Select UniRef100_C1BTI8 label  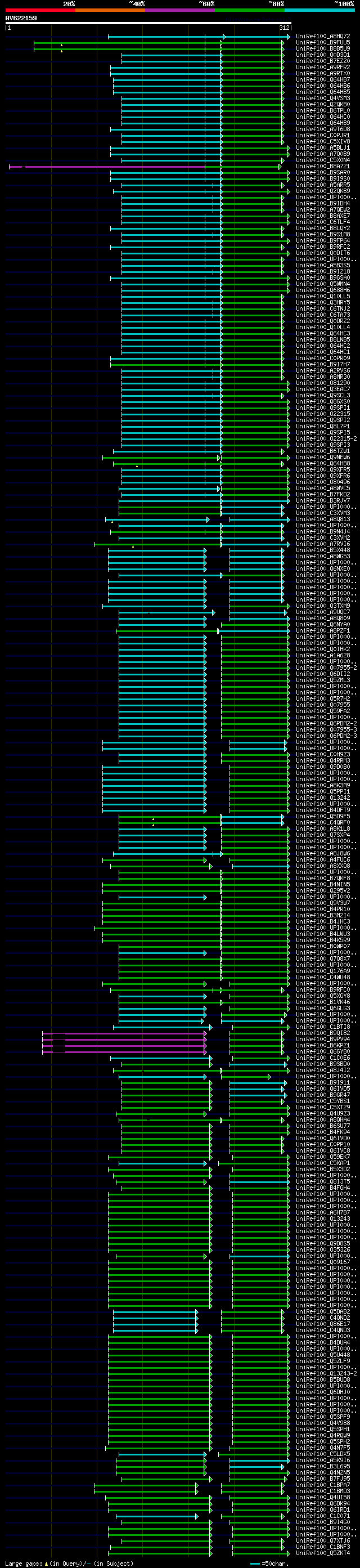point(323,1027)
